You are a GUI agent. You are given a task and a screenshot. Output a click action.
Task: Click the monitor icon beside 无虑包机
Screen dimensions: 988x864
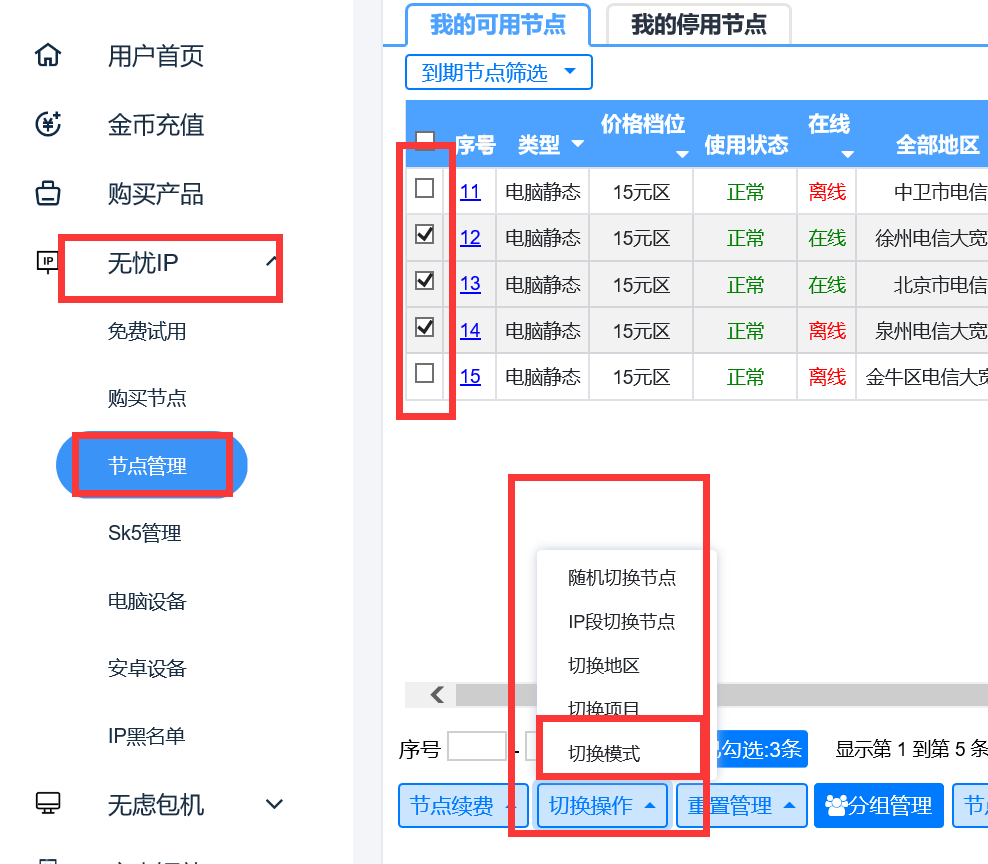(48, 803)
